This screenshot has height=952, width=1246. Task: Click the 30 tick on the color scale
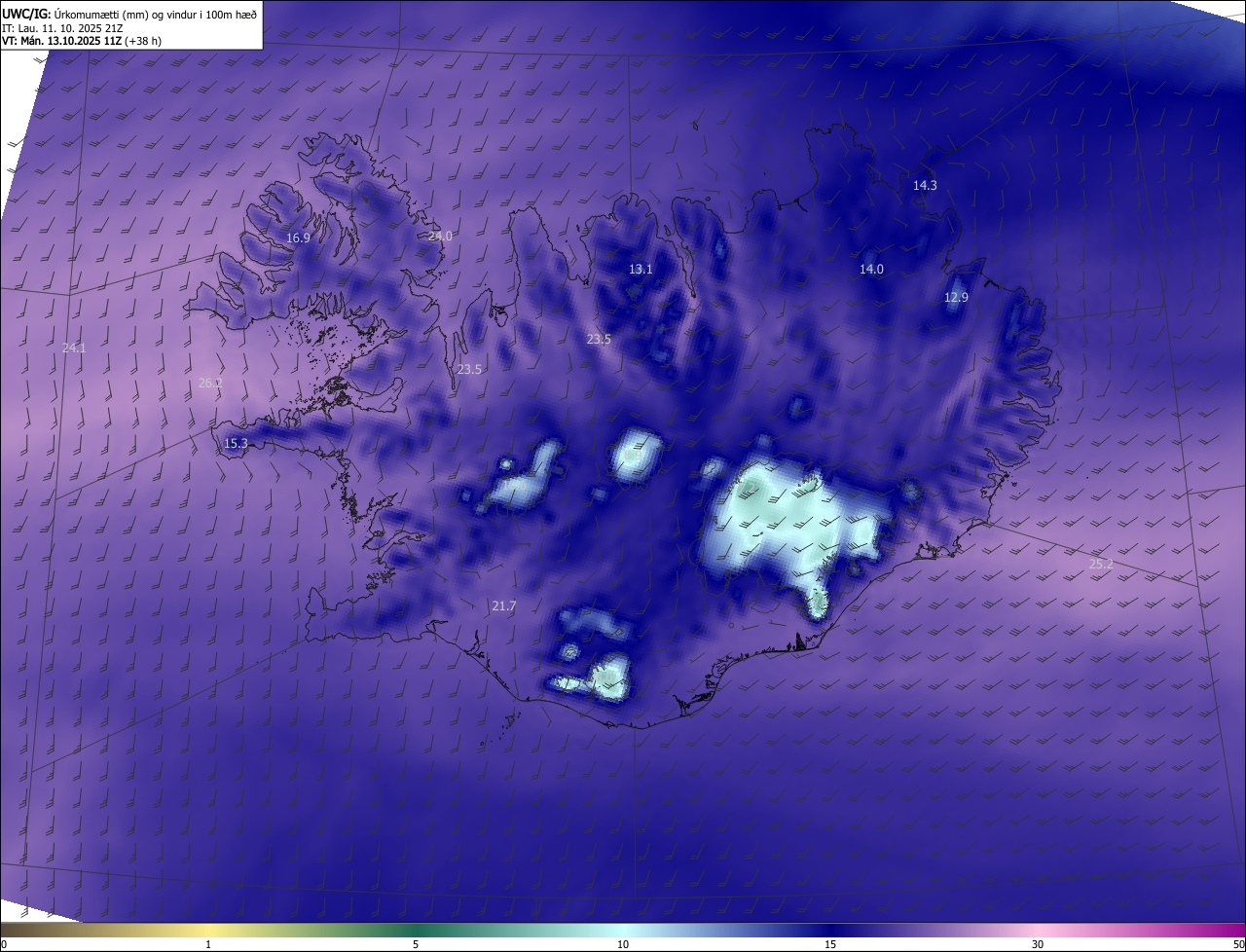click(1038, 945)
